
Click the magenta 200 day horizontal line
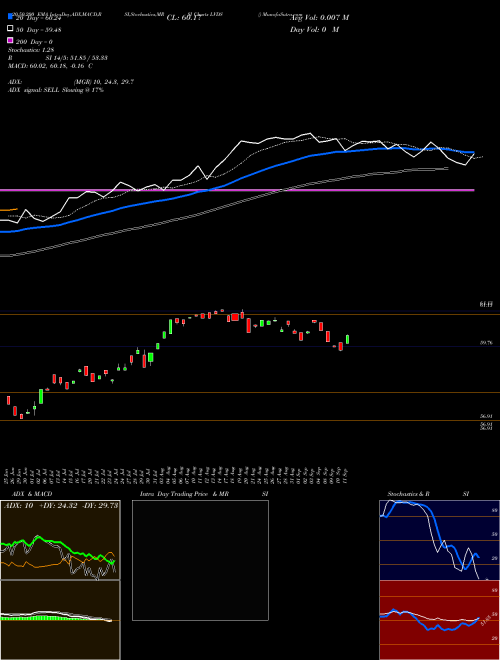(x=237, y=190)
